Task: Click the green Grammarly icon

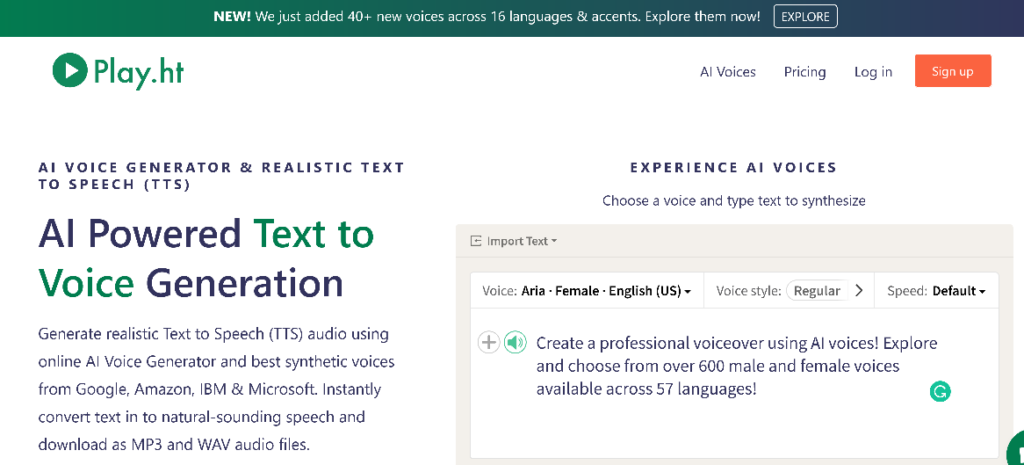Action: coord(940,391)
